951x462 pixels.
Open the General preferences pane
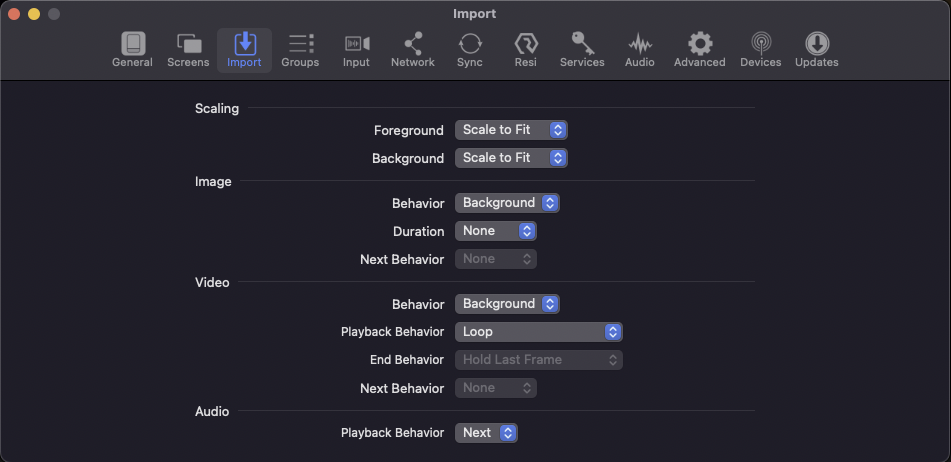[x=132, y=50]
